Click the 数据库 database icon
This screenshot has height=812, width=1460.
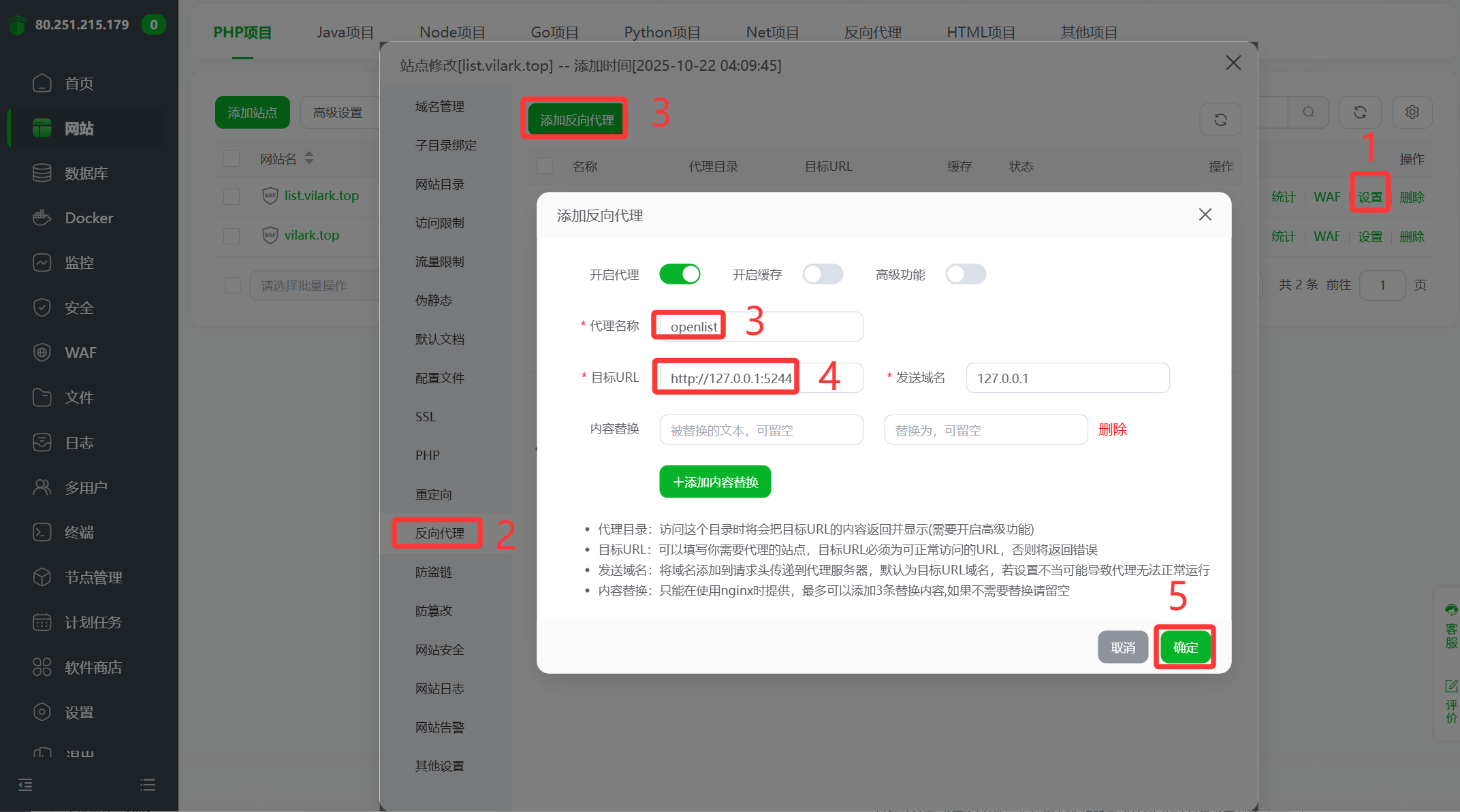[x=42, y=173]
